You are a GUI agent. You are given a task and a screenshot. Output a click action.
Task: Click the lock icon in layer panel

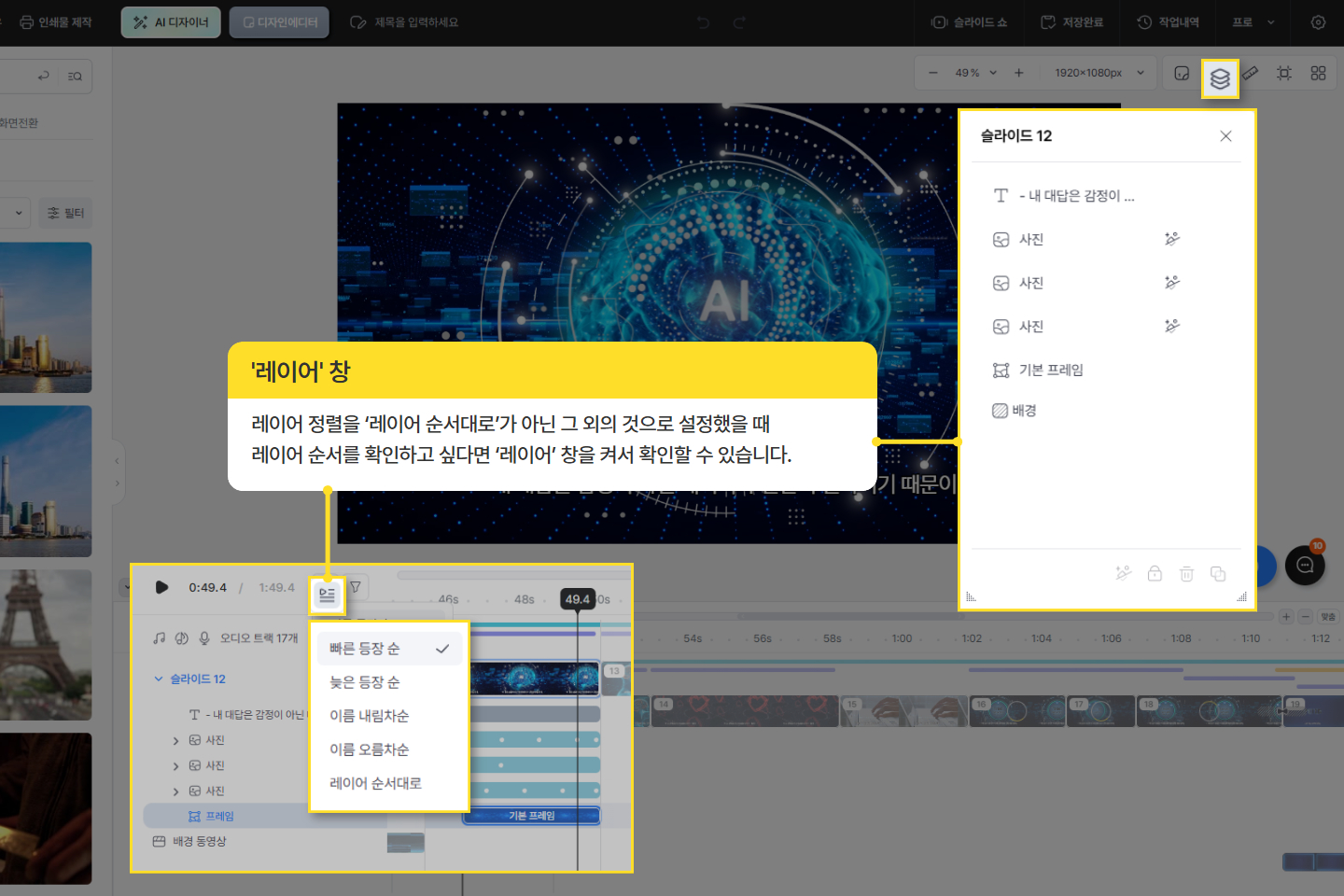(1155, 574)
